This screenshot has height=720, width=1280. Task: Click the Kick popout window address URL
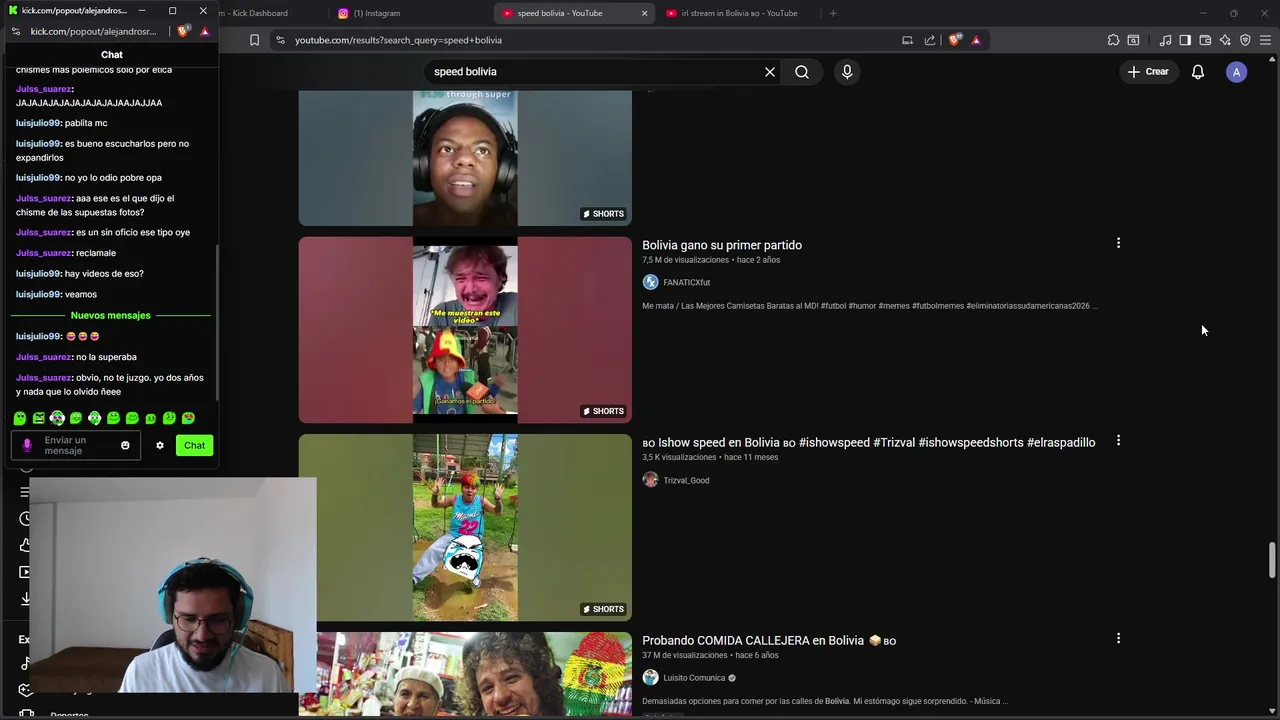pyautogui.click(x=93, y=31)
